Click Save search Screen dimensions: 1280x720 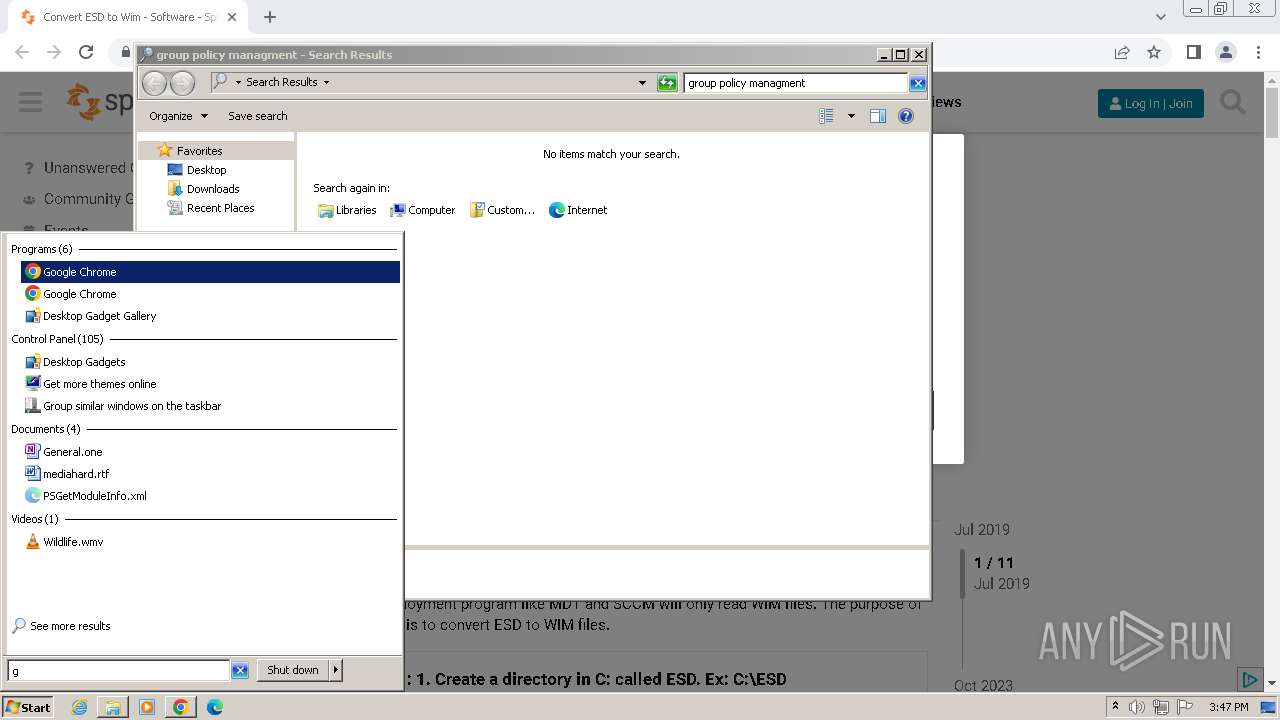click(257, 116)
